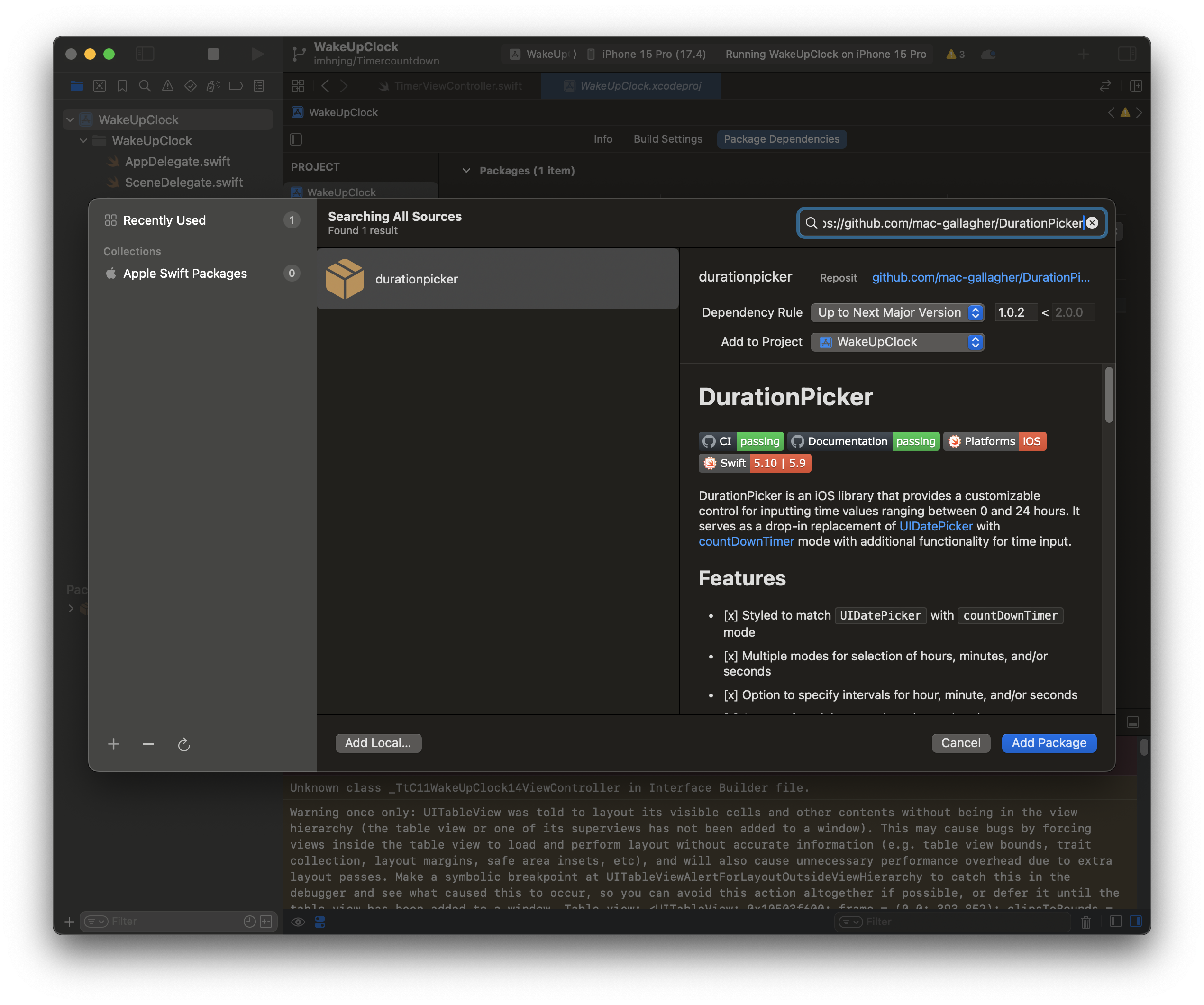Open AppDelegate.swift in navigator
The width and height of the screenshot is (1204, 1005).
[x=178, y=162]
